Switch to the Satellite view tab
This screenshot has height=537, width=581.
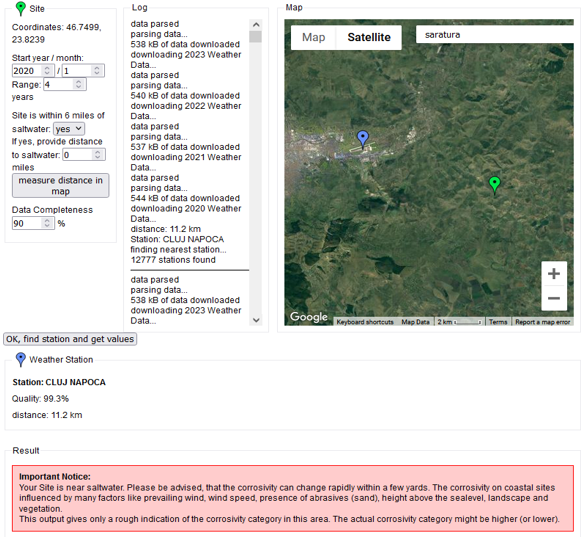pyautogui.click(x=369, y=37)
